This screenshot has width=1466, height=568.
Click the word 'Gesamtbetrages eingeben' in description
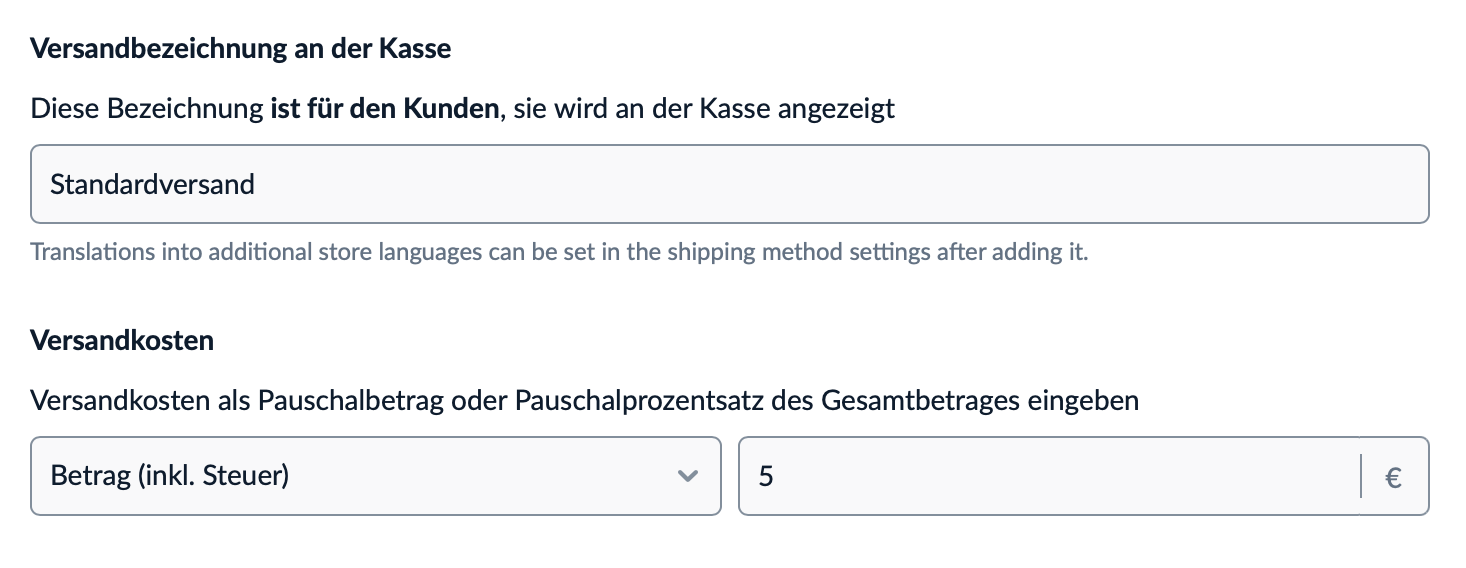point(980,401)
